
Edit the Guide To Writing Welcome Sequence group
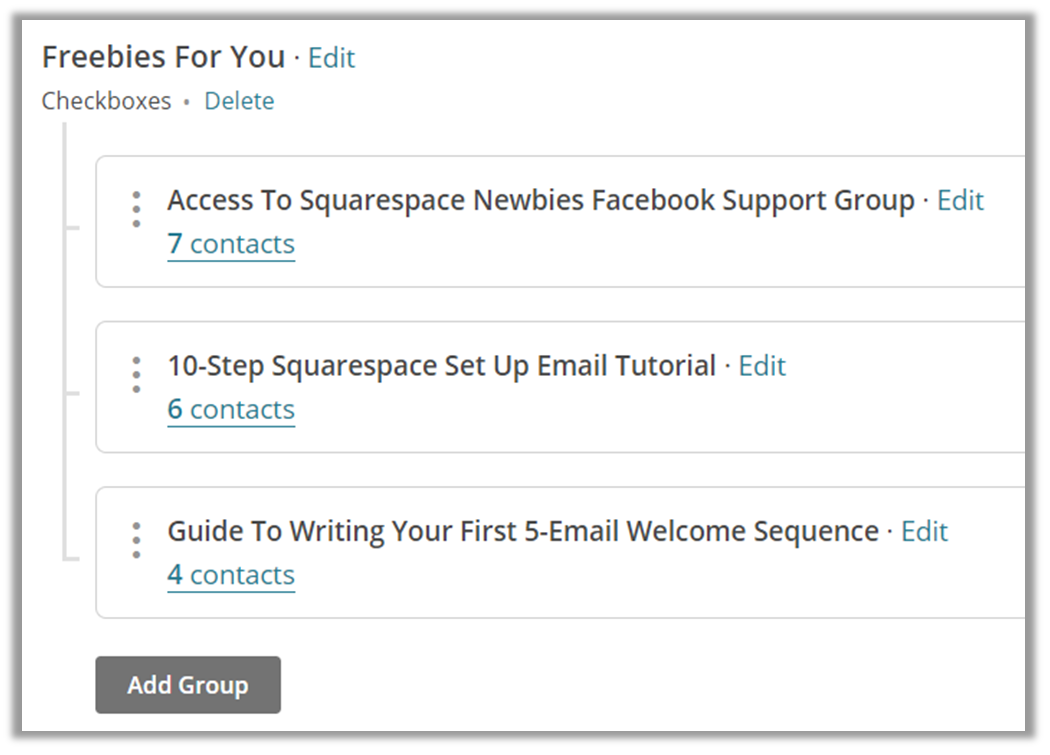924,531
